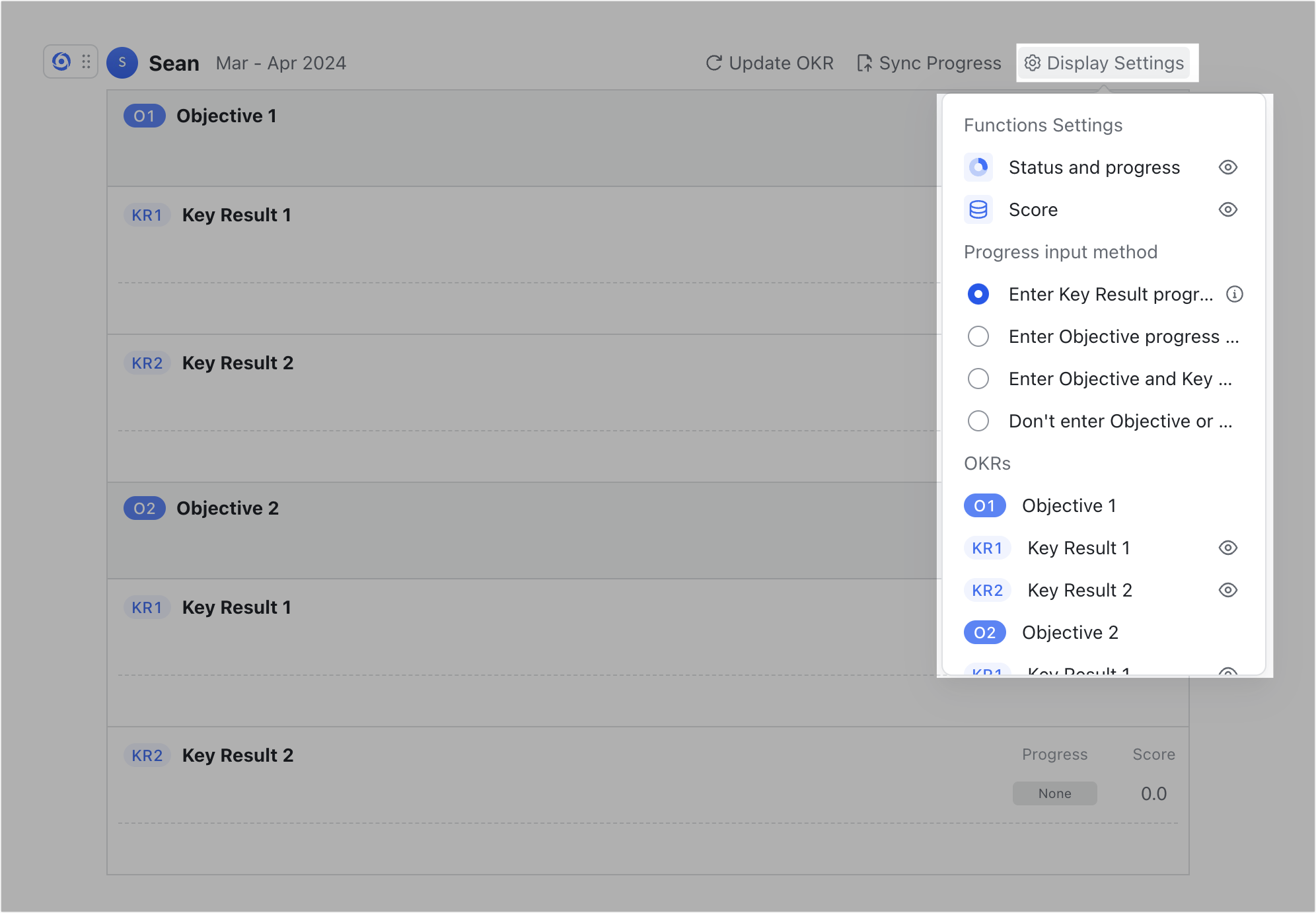Click the None progress field on Key Result 2
The width and height of the screenshot is (1316, 913).
[x=1054, y=793]
